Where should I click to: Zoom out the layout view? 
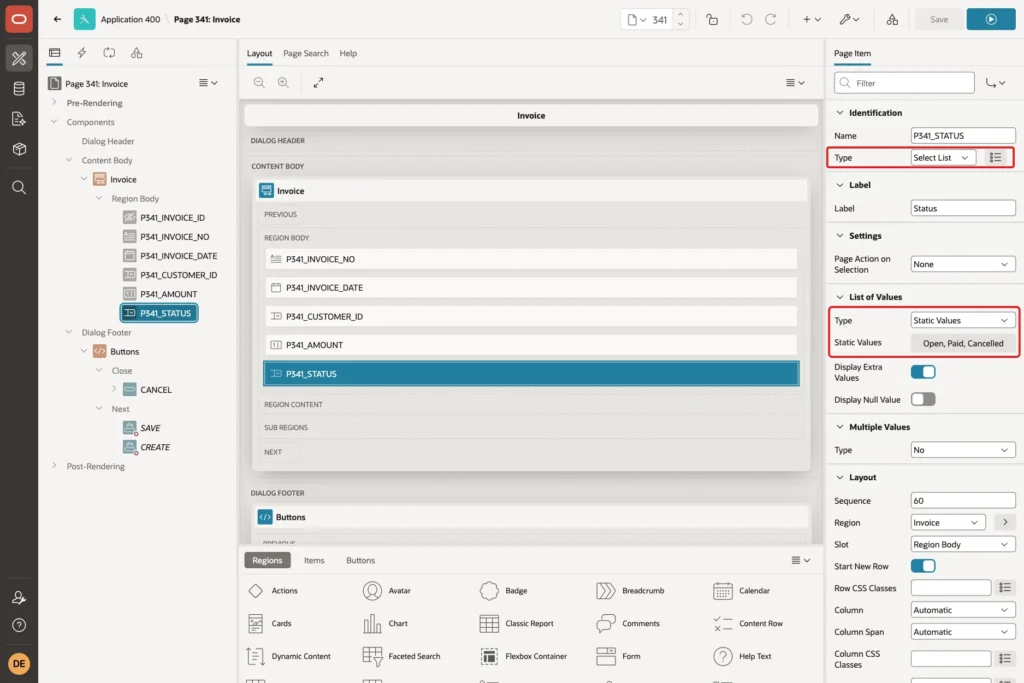point(259,82)
